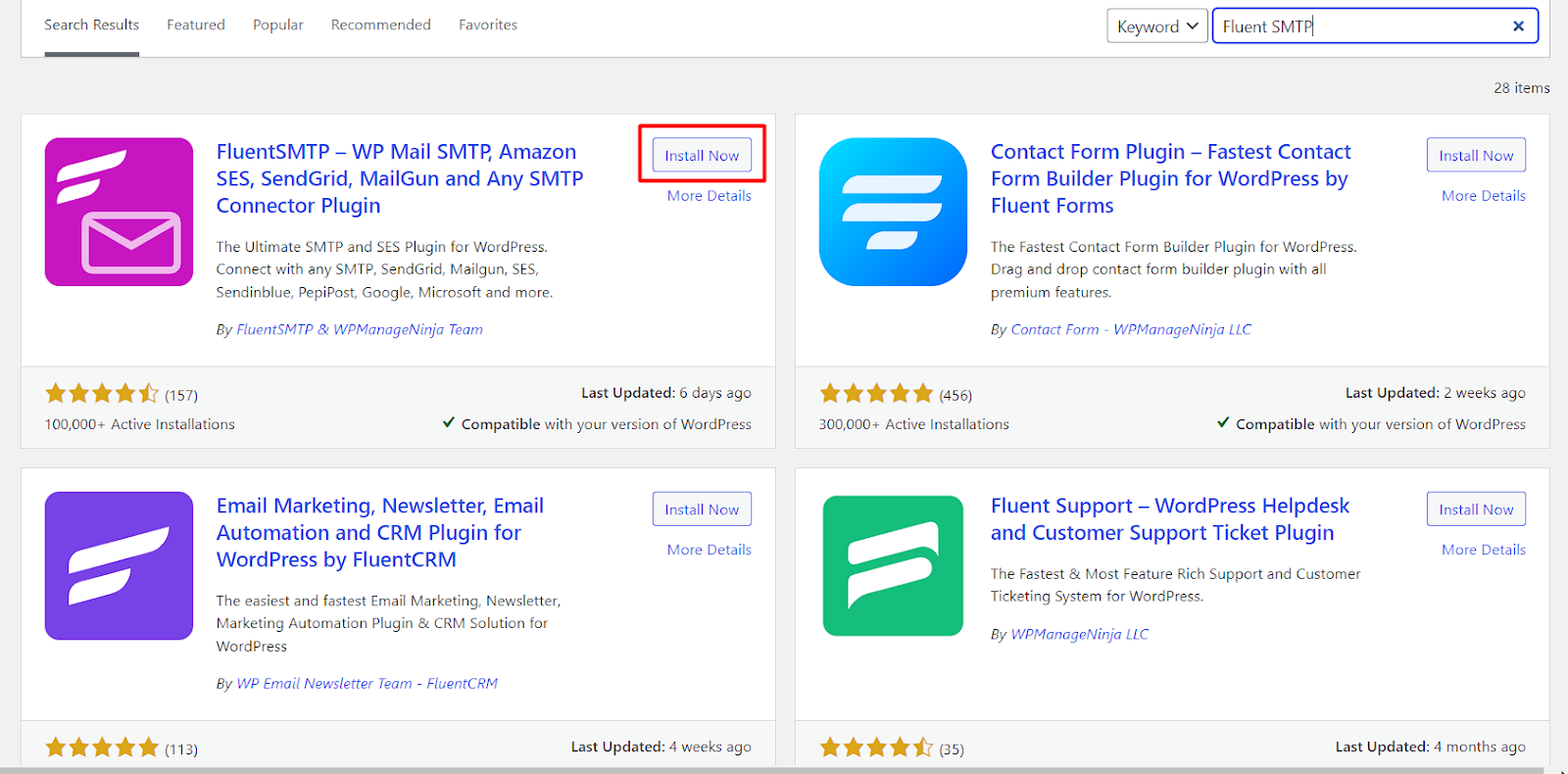Click the 28 items count text
The height and width of the screenshot is (774, 1568).
pyautogui.click(x=1522, y=88)
